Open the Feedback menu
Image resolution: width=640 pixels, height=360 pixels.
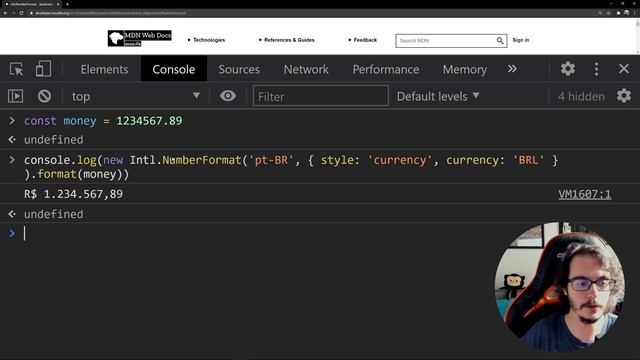(x=363, y=40)
